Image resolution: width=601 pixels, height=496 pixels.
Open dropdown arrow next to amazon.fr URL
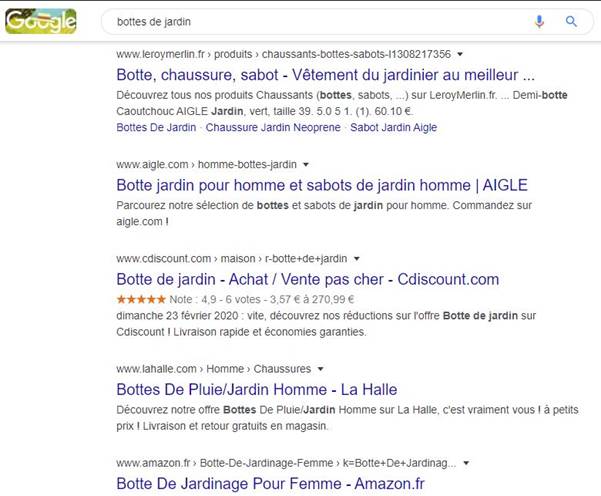pos(466,463)
